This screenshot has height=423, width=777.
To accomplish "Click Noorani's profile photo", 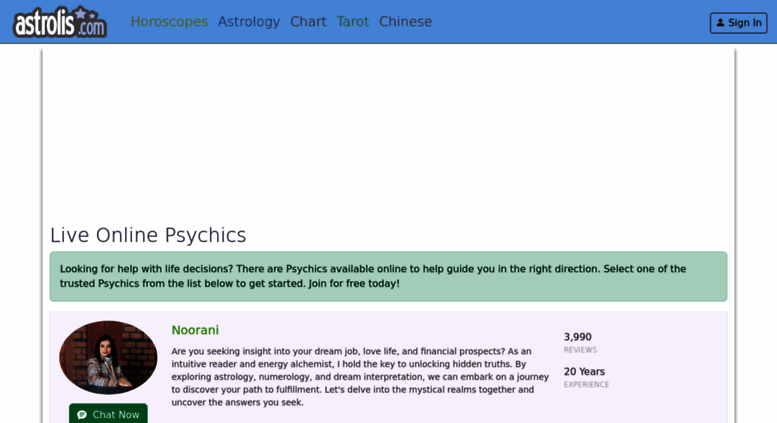I will point(108,358).
